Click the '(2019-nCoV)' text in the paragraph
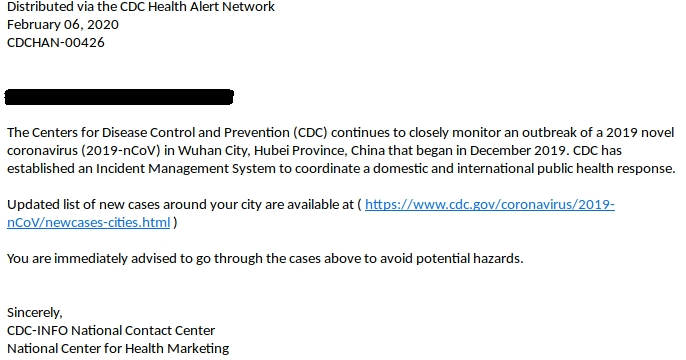The image size is (686, 360). click(x=121, y=150)
